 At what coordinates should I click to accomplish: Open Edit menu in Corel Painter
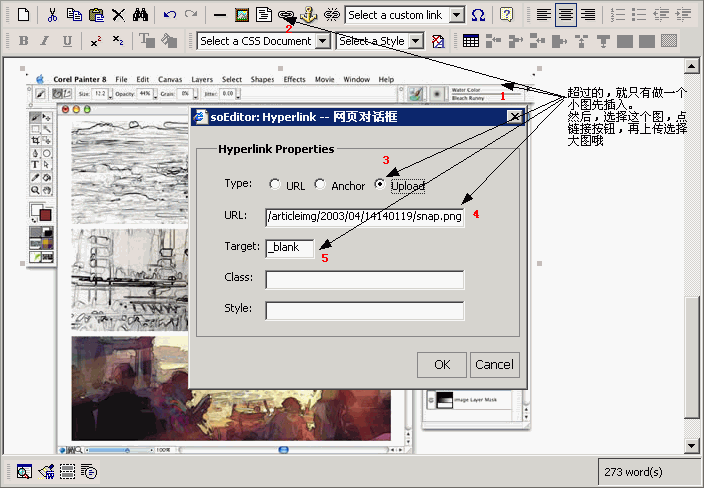143,79
